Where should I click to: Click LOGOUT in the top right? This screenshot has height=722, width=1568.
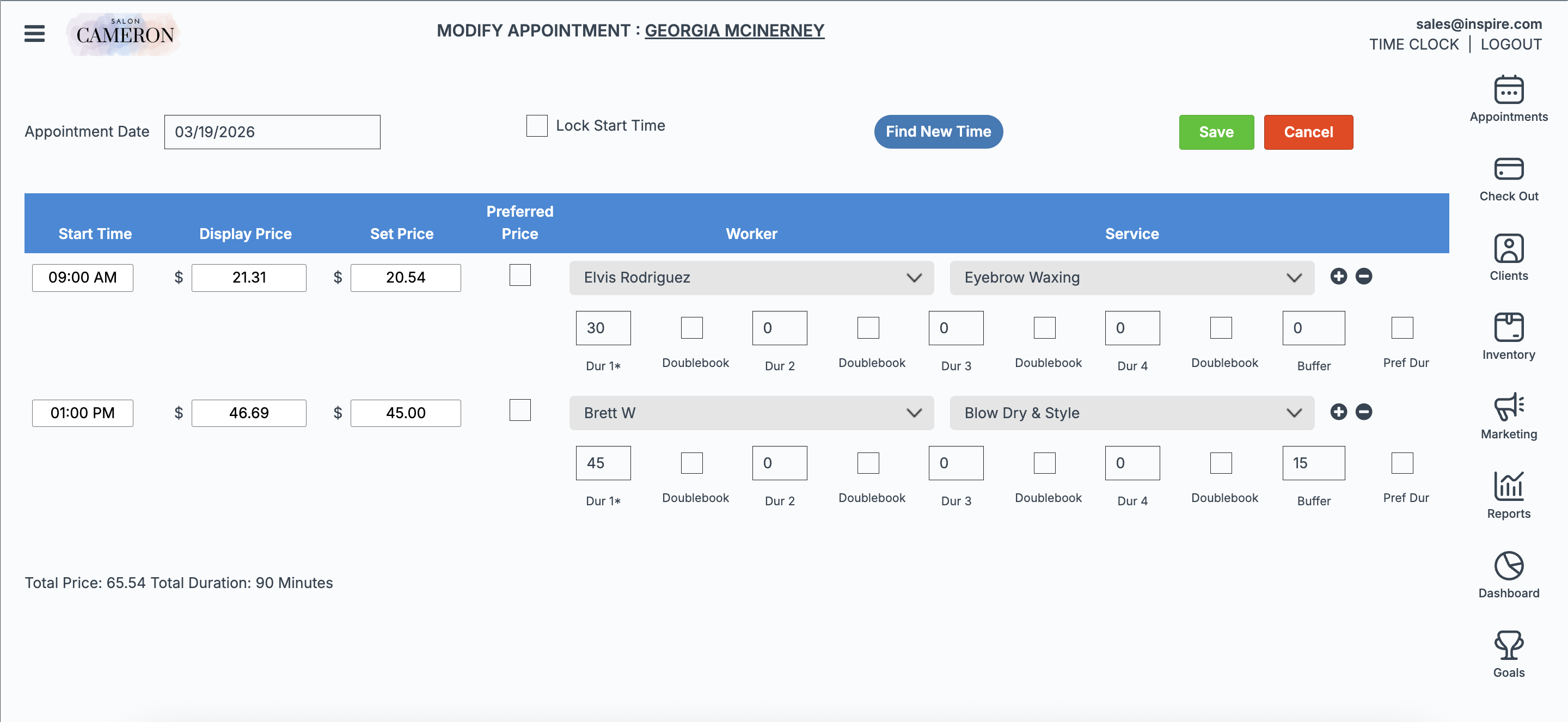click(1511, 45)
